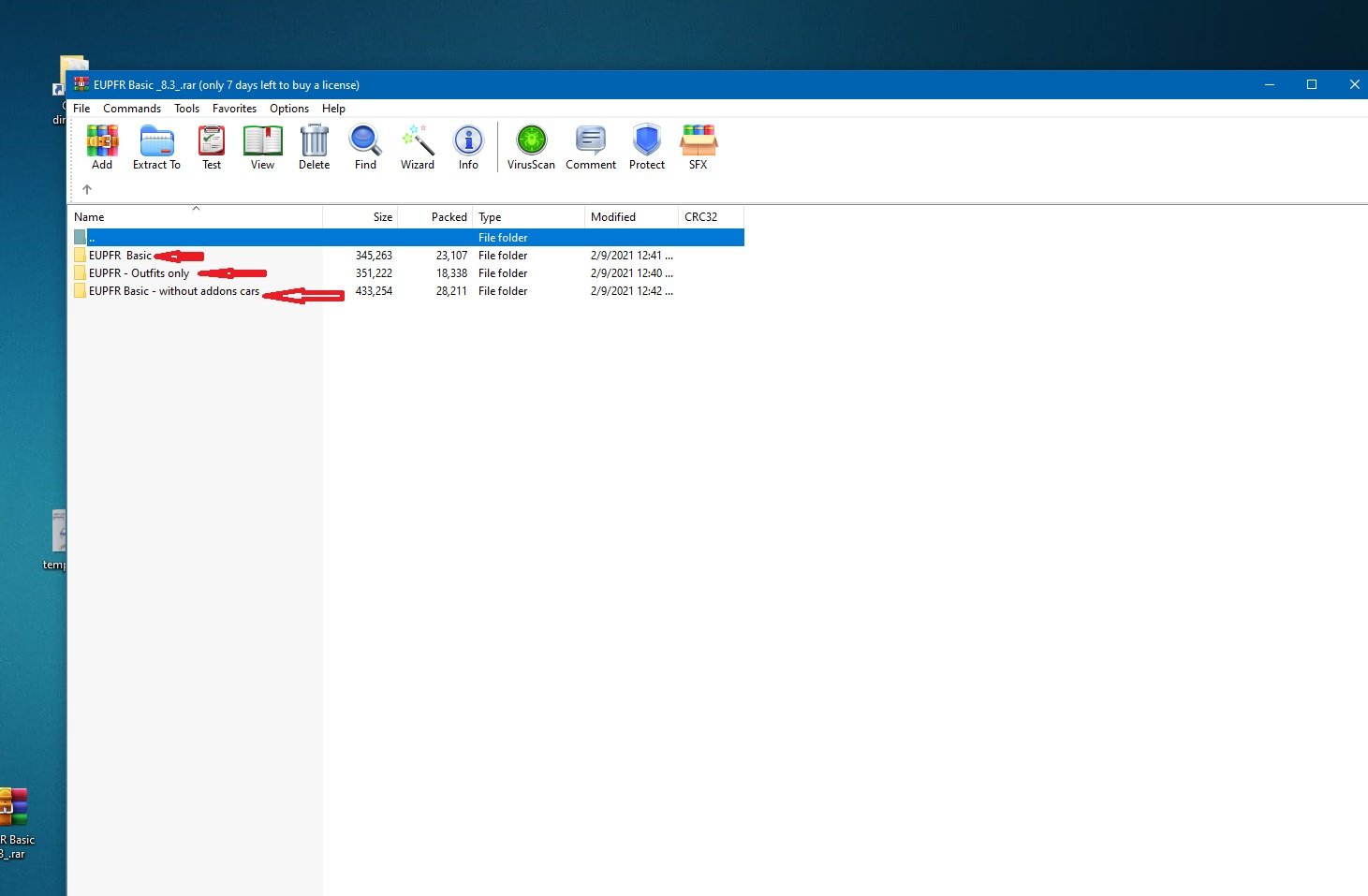The height and width of the screenshot is (896, 1368).
Task: Open the View file tool
Action: click(x=262, y=147)
